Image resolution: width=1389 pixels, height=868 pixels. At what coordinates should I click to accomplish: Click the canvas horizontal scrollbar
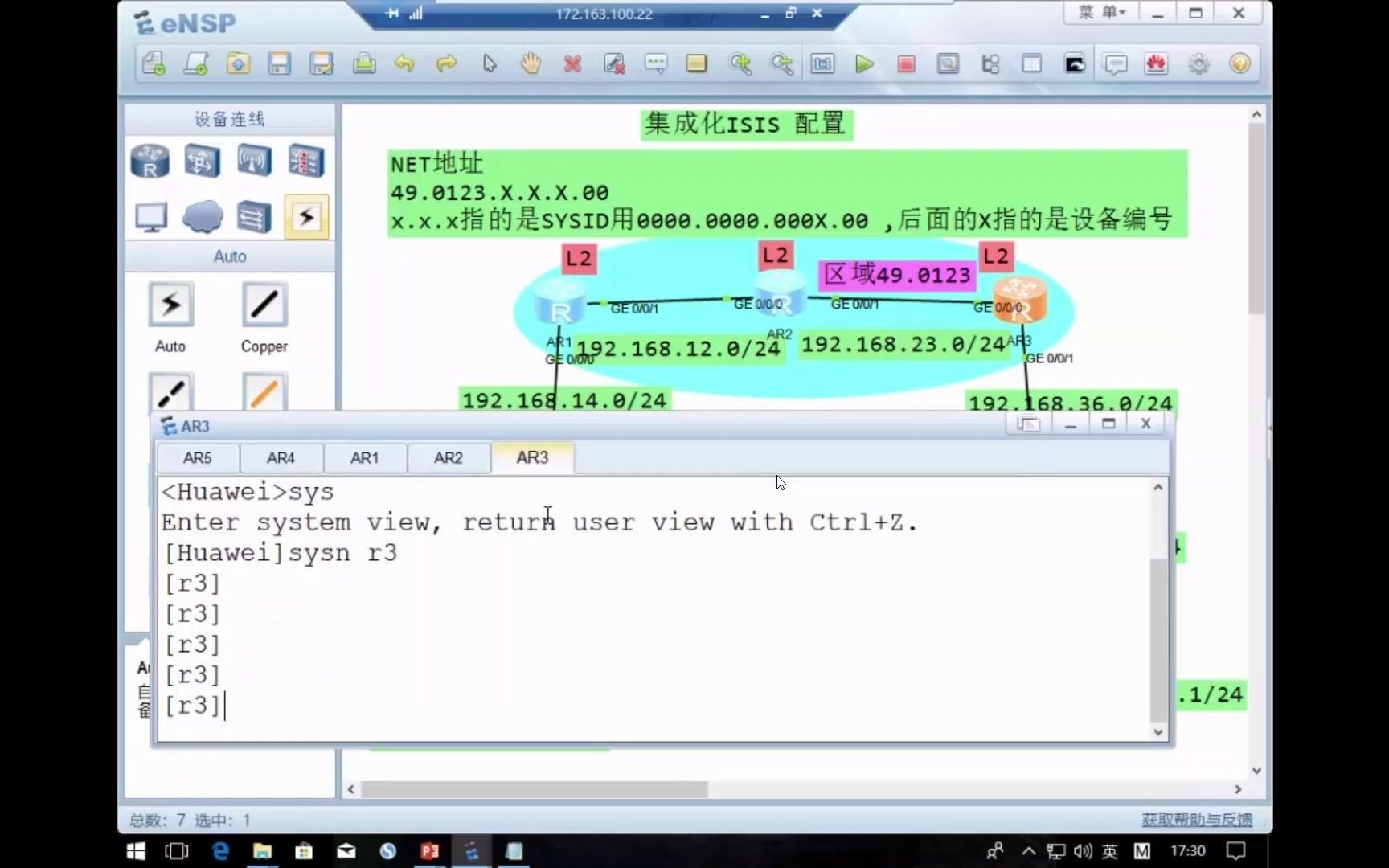coord(535,790)
